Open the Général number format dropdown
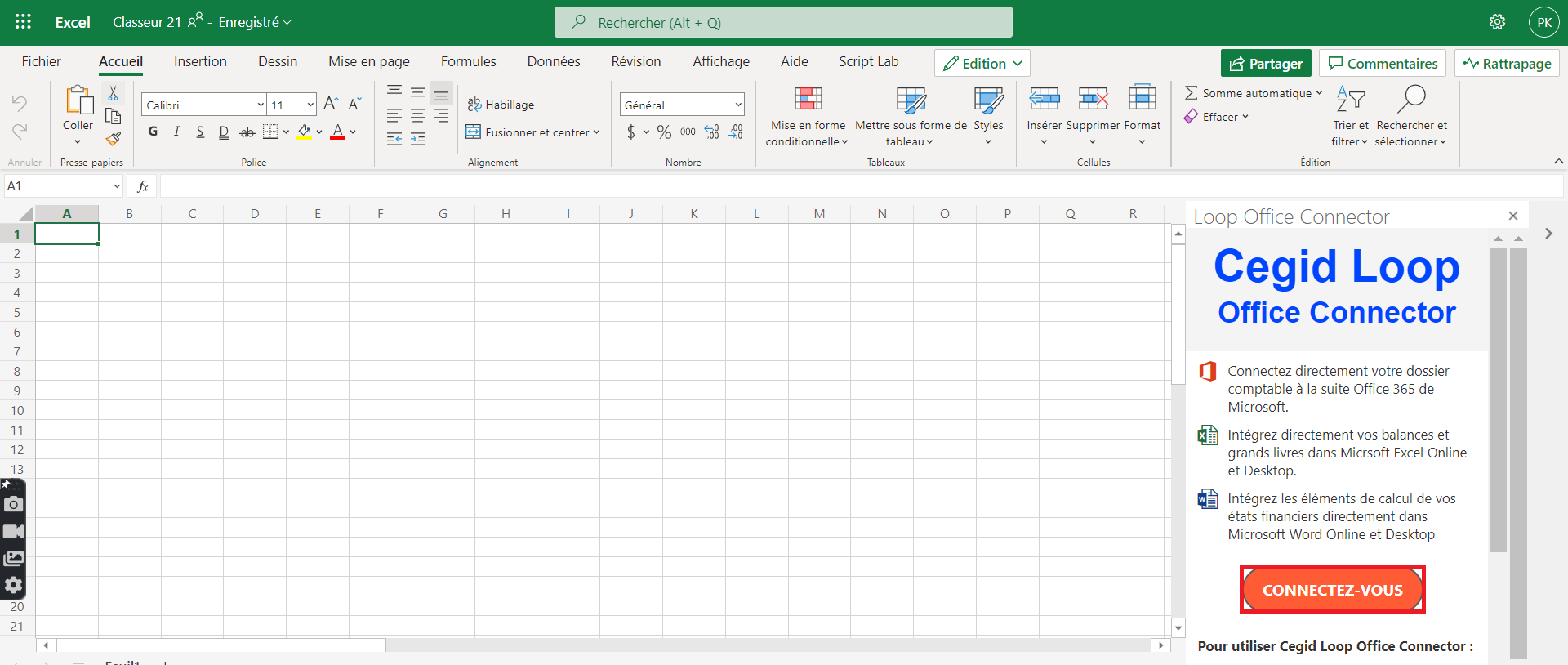This screenshot has width=1568, height=665. click(x=738, y=105)
